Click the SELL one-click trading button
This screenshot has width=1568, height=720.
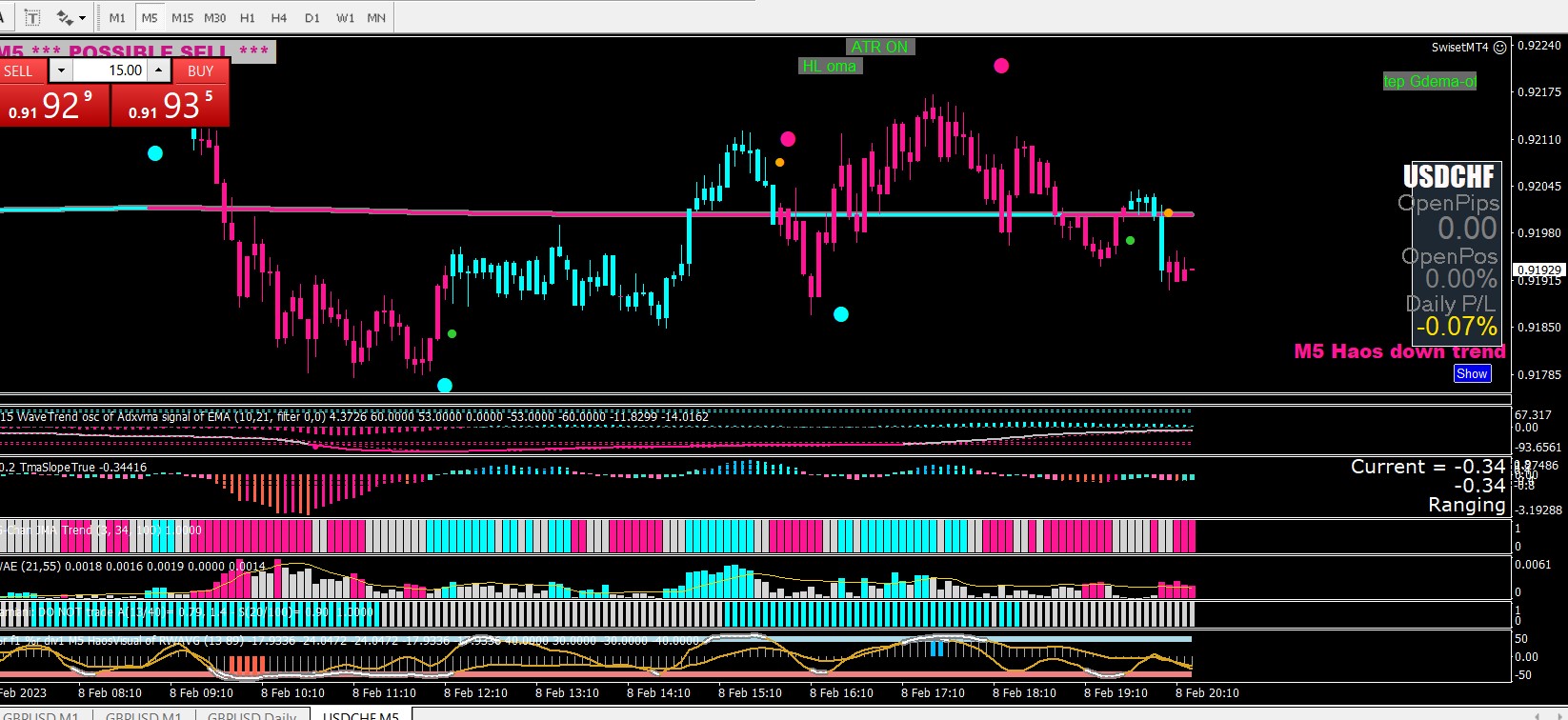click(x=23, y=70)
